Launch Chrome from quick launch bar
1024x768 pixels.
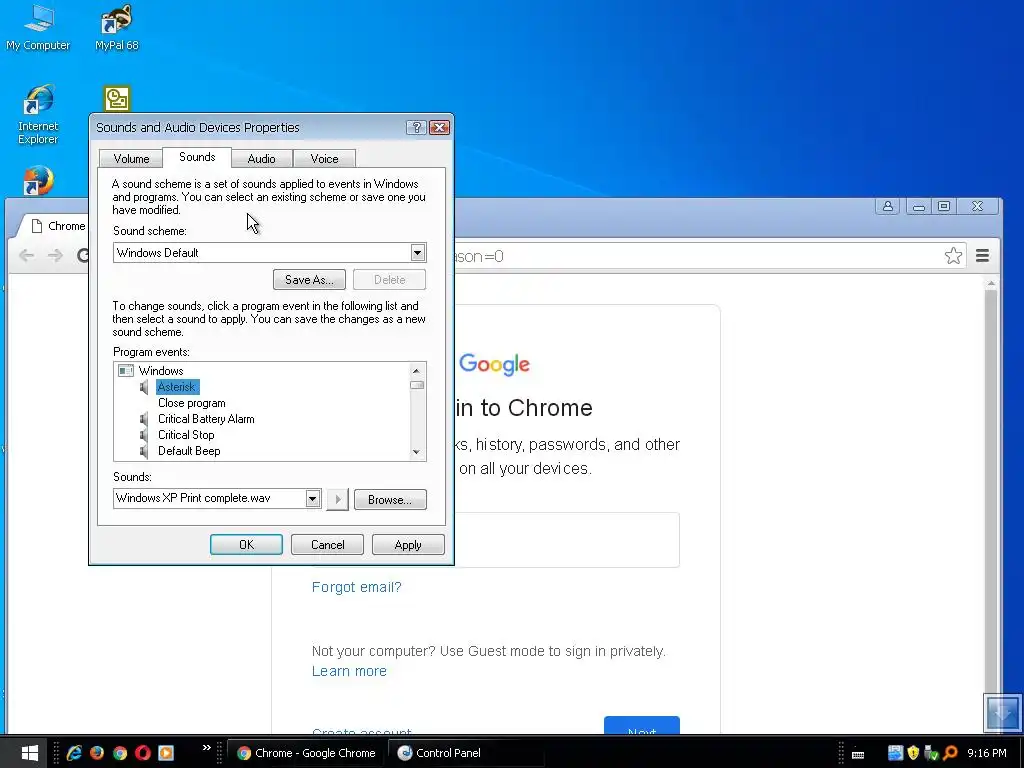120,753
